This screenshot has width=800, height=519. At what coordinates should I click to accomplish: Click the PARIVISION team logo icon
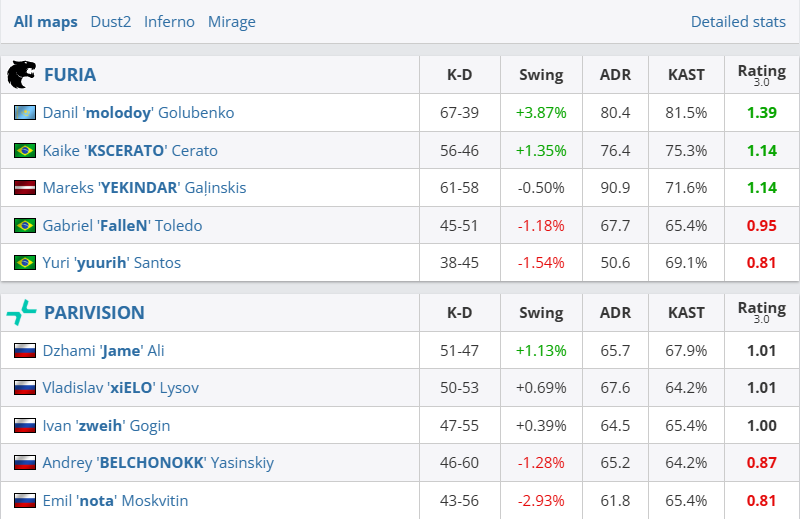[21, 313]
